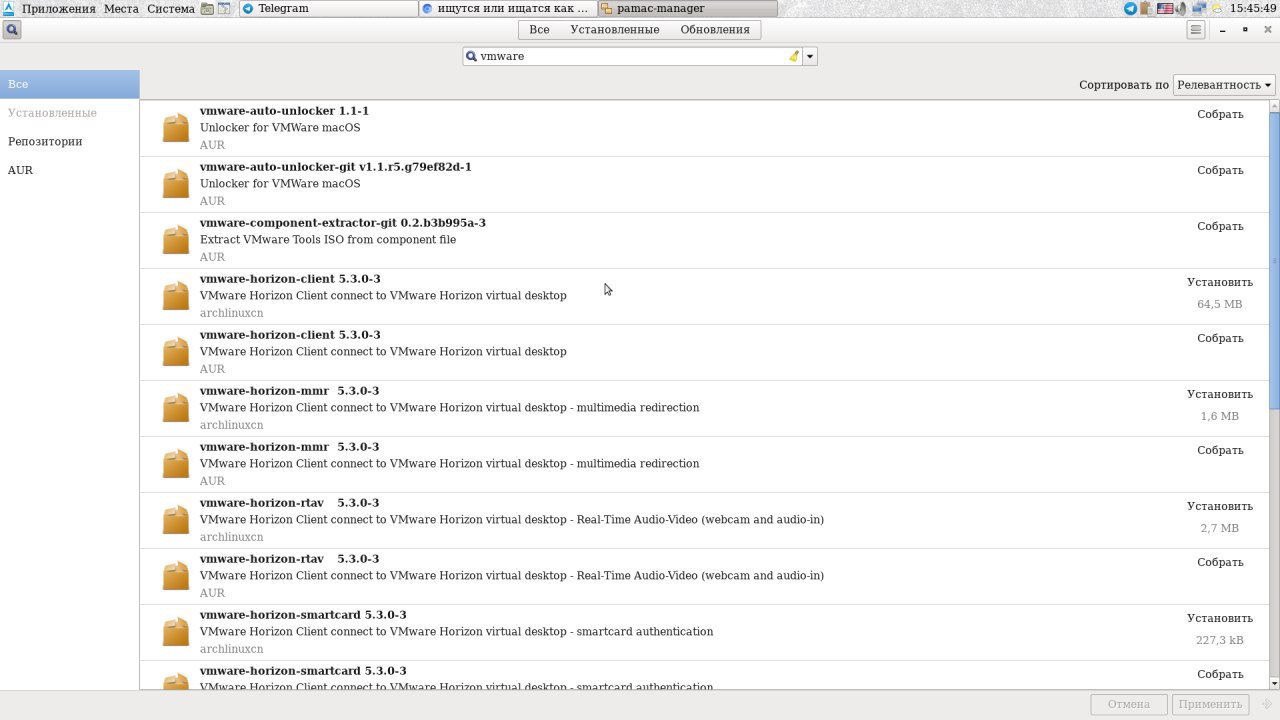This screenshot has width=1280, height=720.
Task: Click the network connection tray icon
Action: tap(1198, 8)
